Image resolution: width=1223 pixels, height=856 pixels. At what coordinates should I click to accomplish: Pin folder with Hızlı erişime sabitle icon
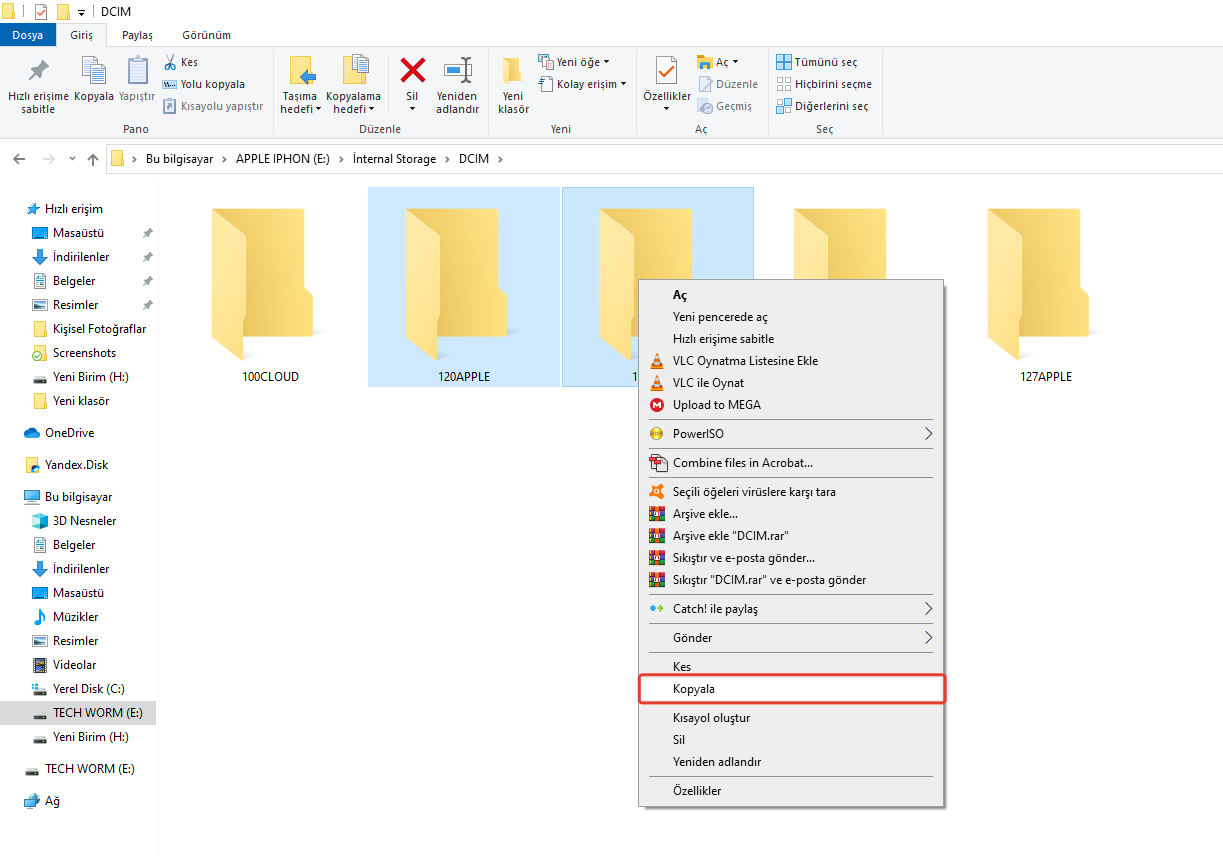tap(38, 72)
